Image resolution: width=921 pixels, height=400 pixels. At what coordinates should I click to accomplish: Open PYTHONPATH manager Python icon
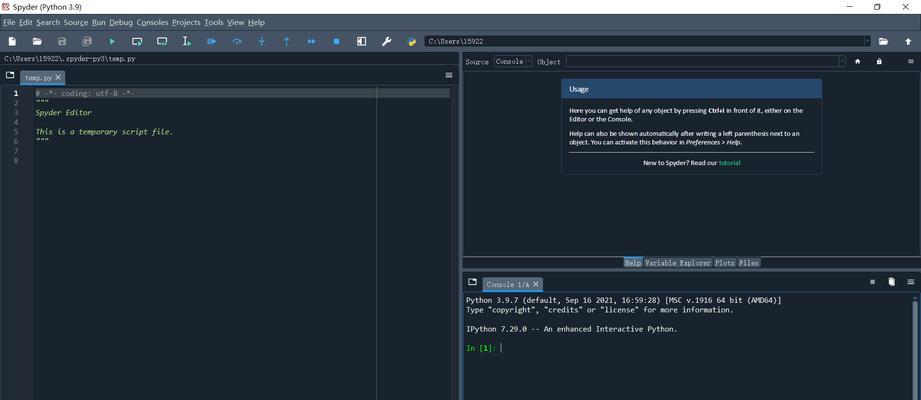(412, 42)
